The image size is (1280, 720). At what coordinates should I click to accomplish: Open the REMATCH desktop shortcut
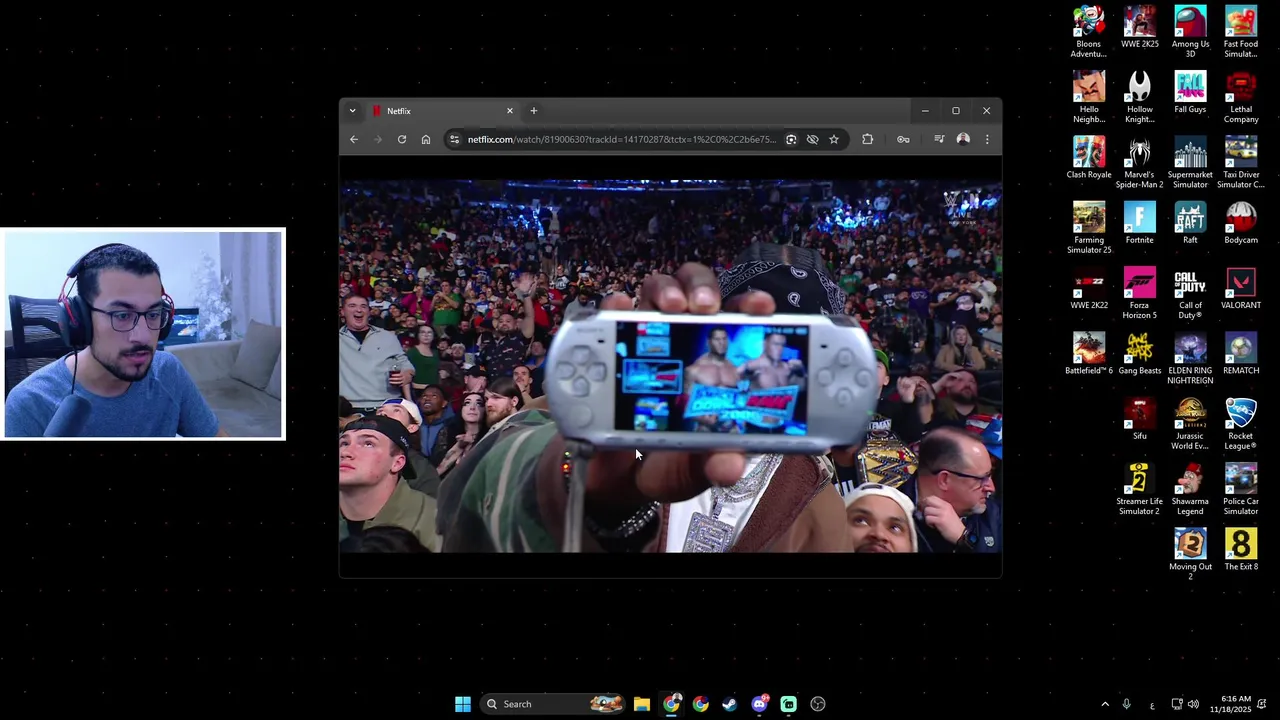(x=1241, y=354)
